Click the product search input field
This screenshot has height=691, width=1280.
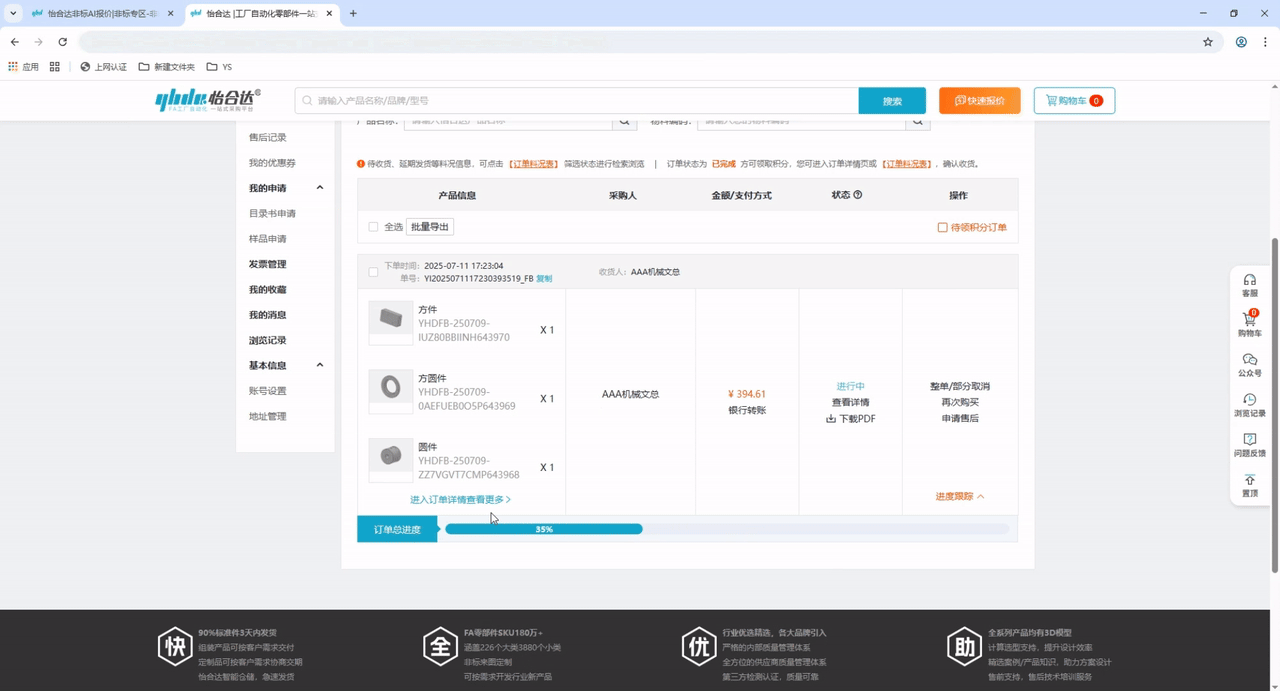click(x=580, y=101)
